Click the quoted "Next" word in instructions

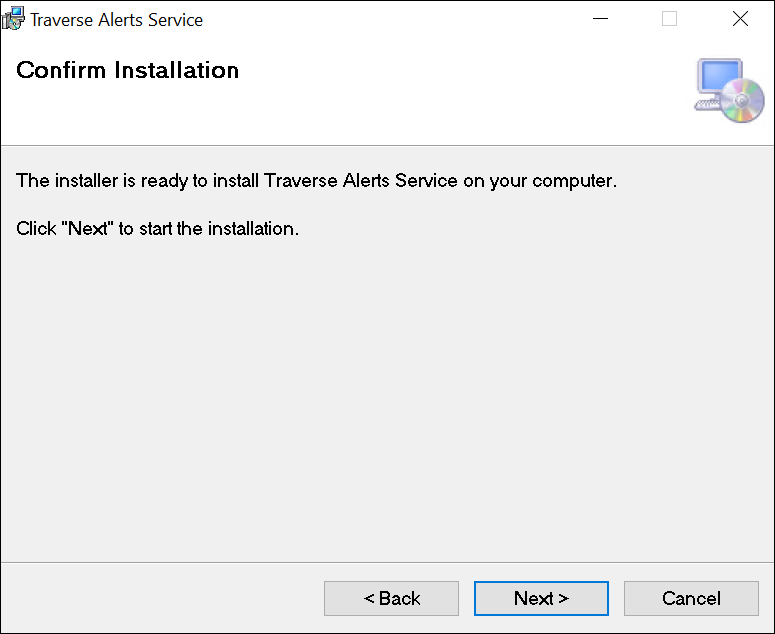pos(87,229)
